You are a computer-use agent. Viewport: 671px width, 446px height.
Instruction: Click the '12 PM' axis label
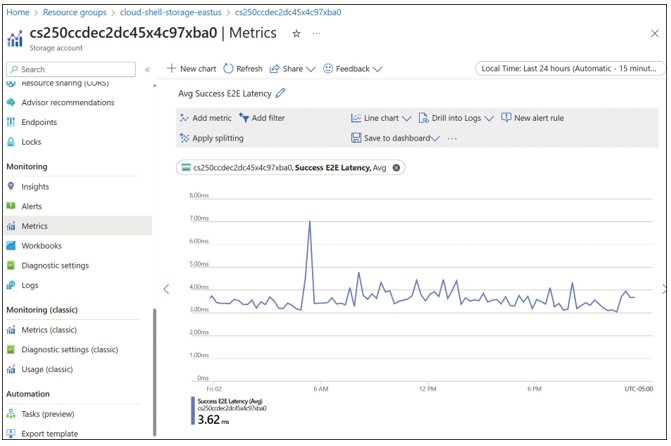(428, 389)
